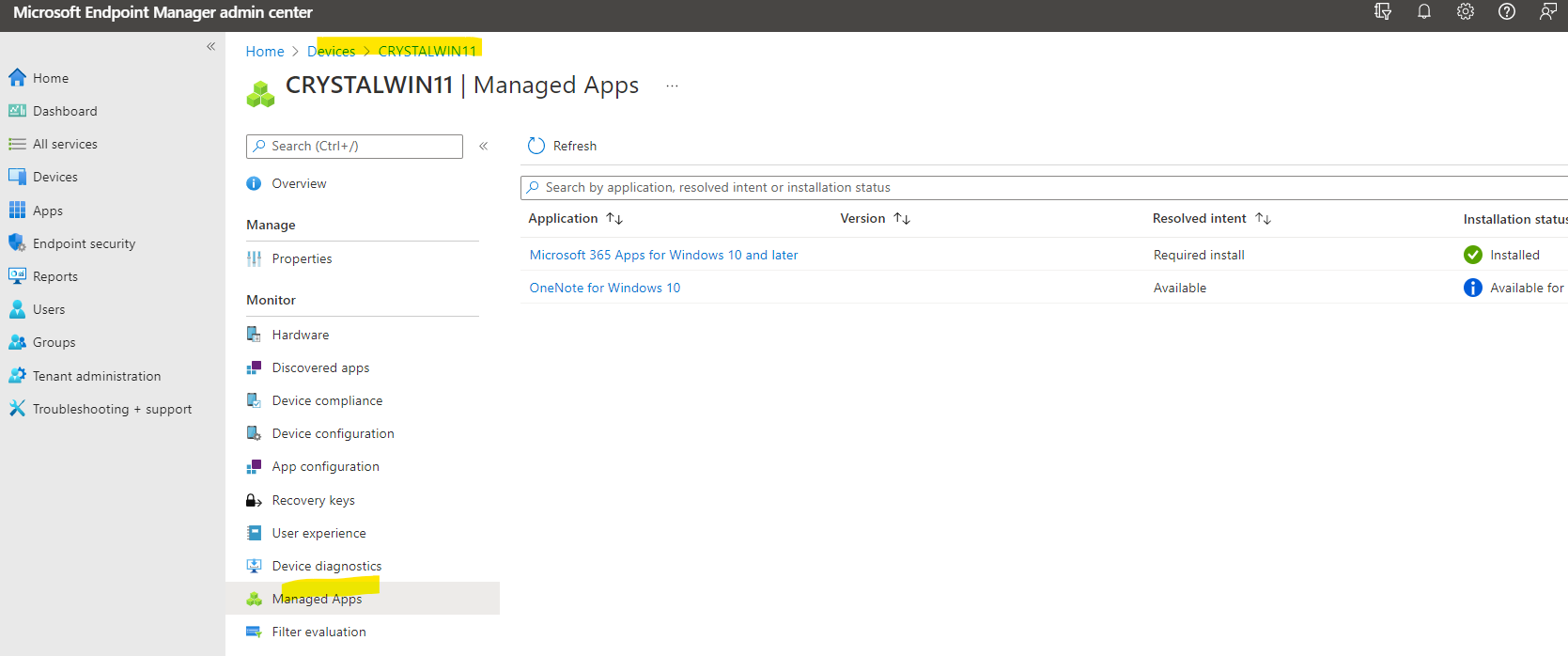
Task: Open Filter evaluation
Action: point(318,632)
